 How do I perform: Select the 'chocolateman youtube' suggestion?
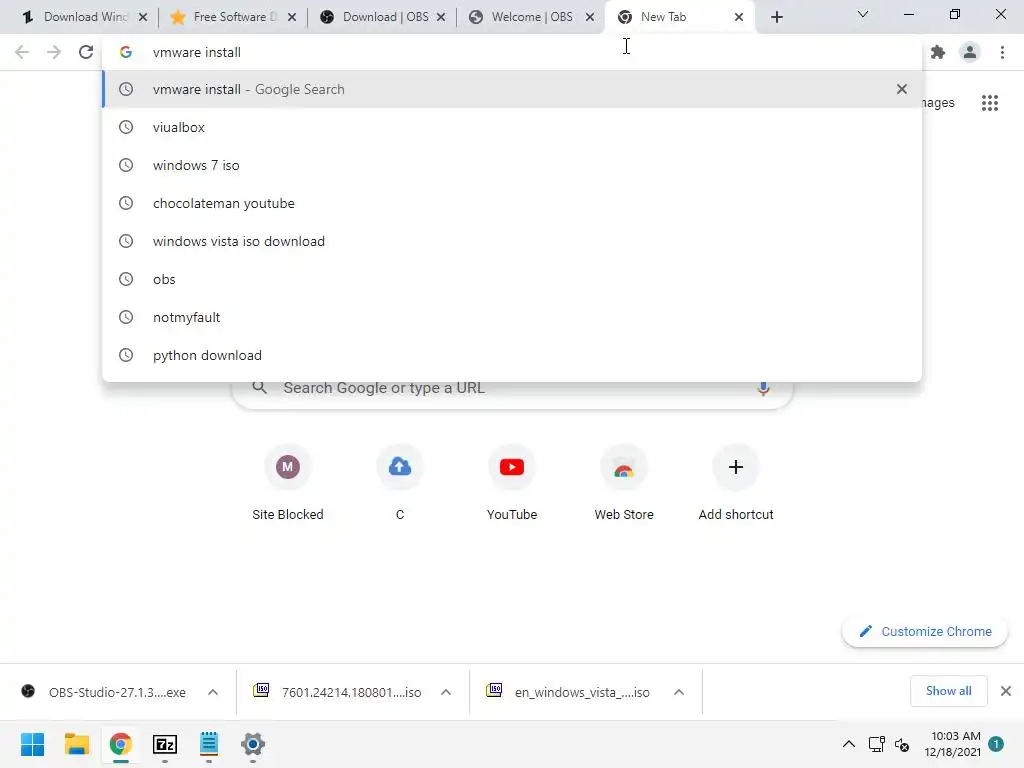(x=511, y=203)
